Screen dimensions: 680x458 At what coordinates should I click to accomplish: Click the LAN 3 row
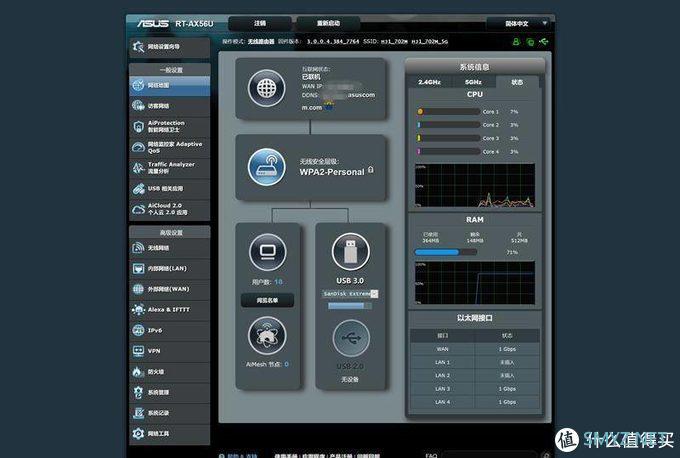pyautogui.click(x=475, y=389)
